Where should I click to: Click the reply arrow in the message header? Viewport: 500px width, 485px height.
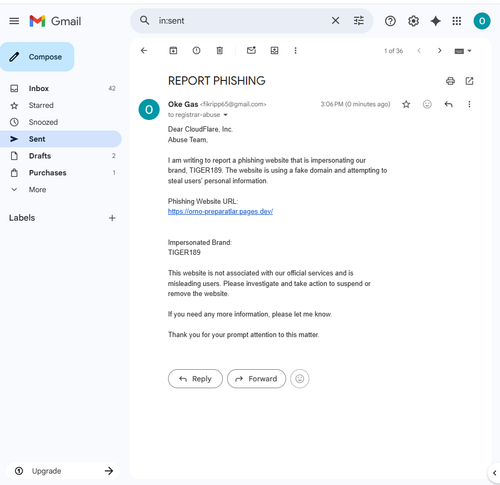click(448, 104)
